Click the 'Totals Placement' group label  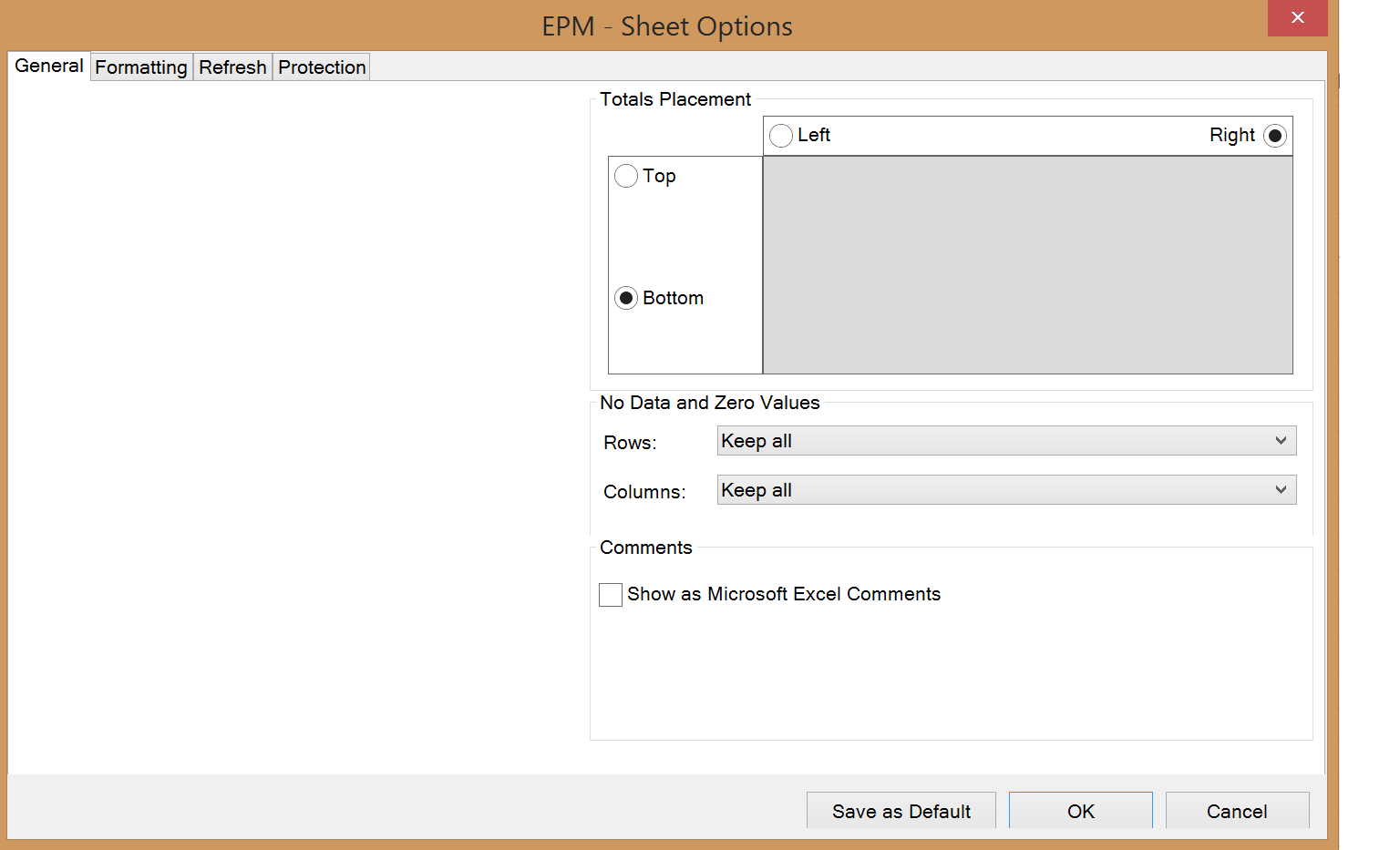tap(675, 99)
